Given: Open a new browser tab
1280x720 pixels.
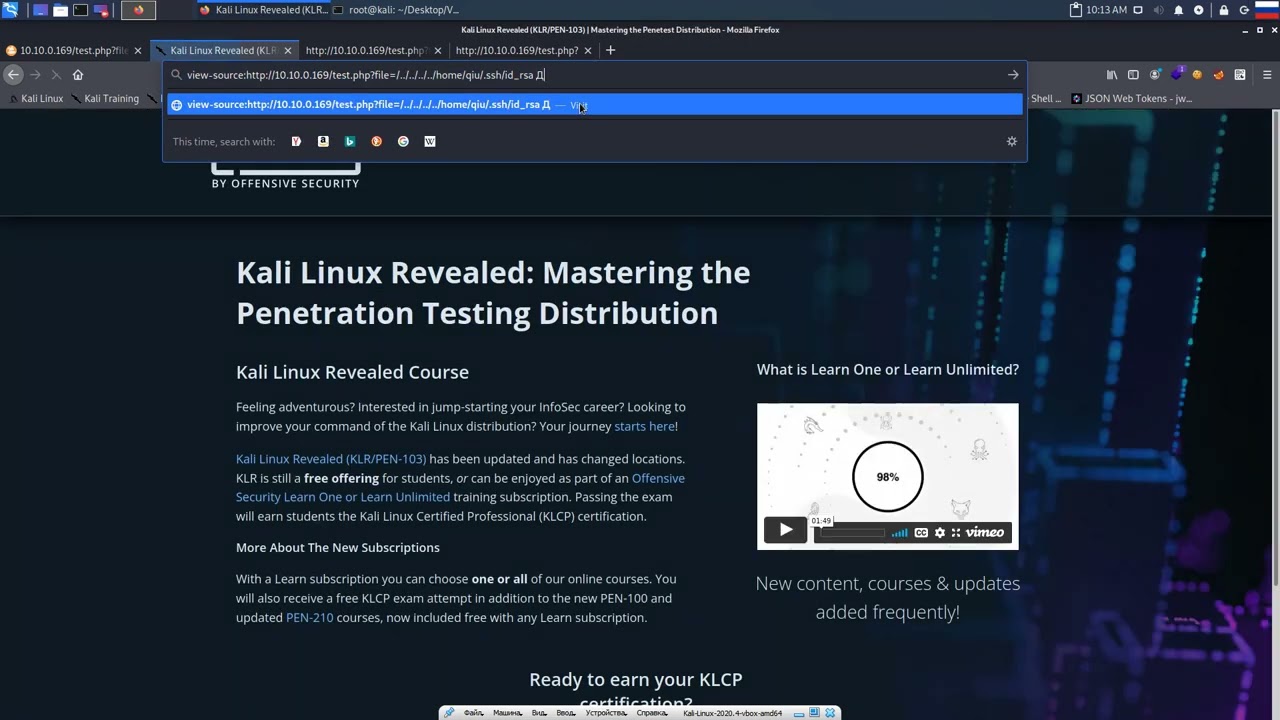Looking at the screenshot, I should 610,50.
